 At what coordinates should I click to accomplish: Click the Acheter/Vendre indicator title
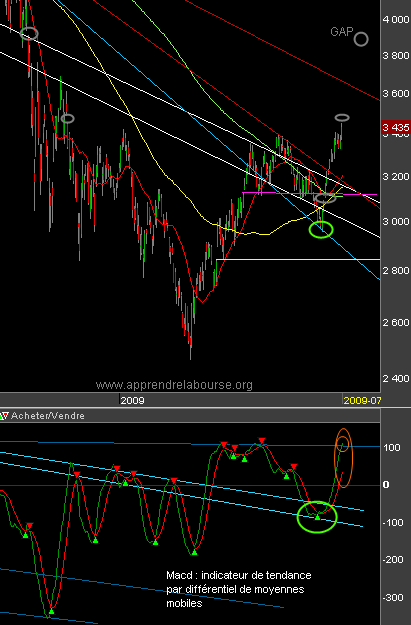pyautogui.click(x=48, y=416)
